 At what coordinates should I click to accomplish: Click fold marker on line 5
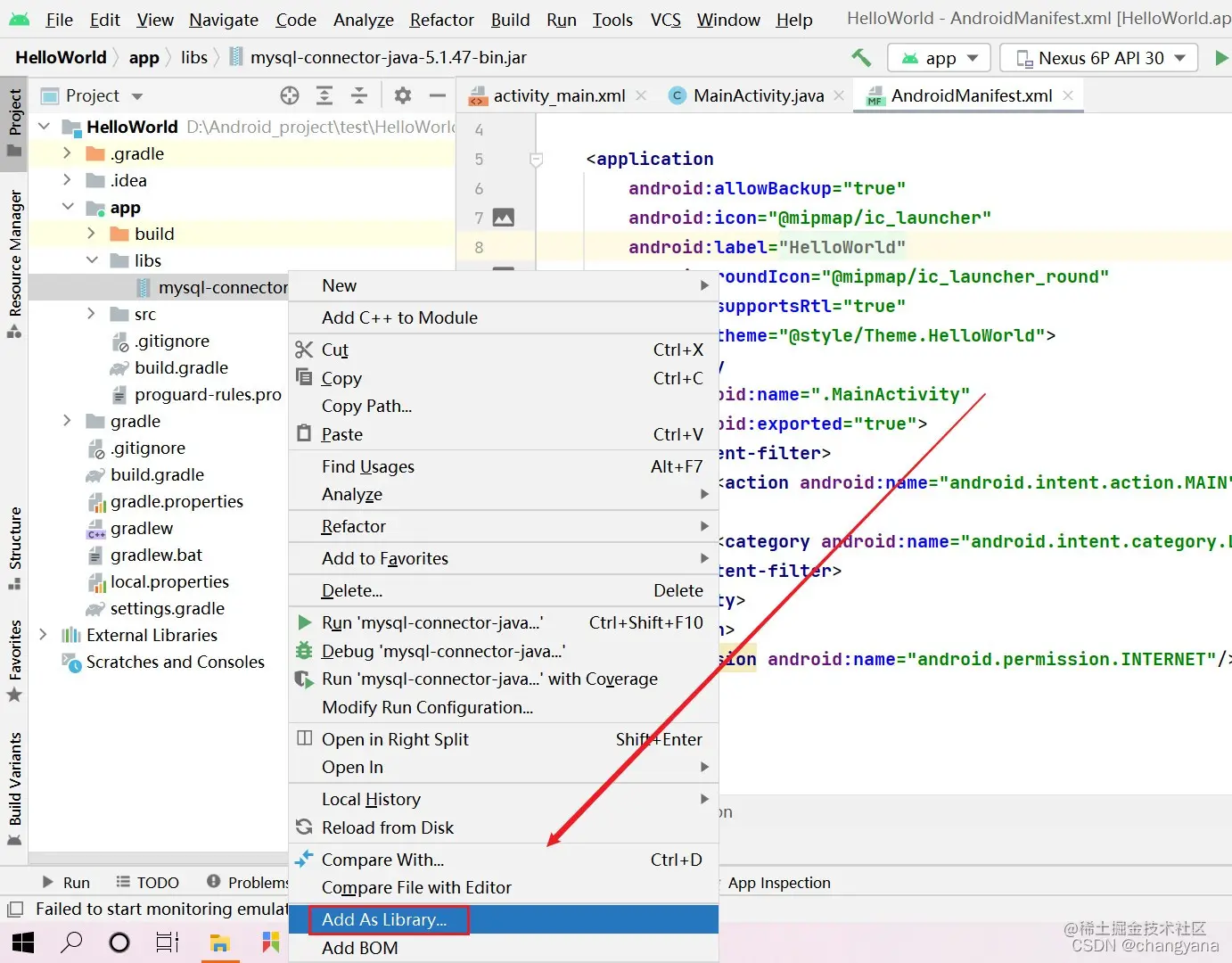[x=536, y=160]
